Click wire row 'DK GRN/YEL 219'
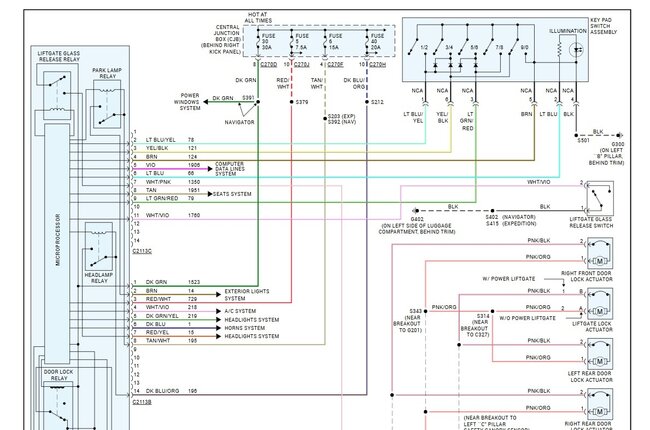Viewport: 650px width, 430px height. click(171, 316)
